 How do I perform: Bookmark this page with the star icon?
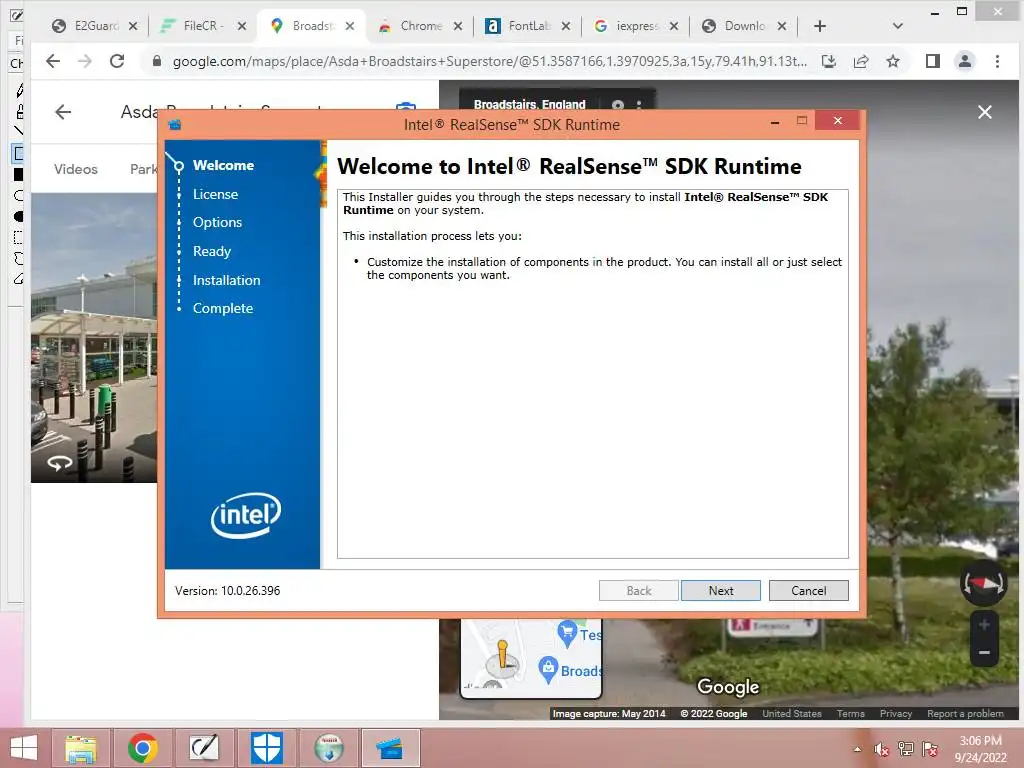coord(893,61)
